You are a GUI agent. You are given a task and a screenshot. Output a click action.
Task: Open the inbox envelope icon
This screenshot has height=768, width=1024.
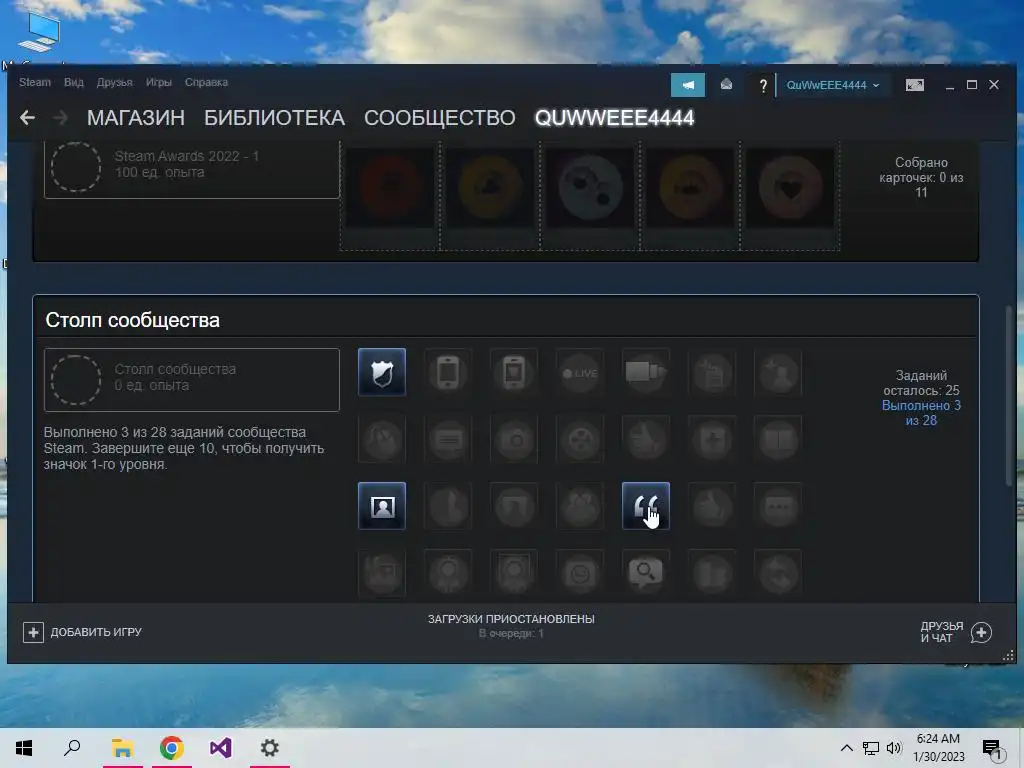click(726, 85)
